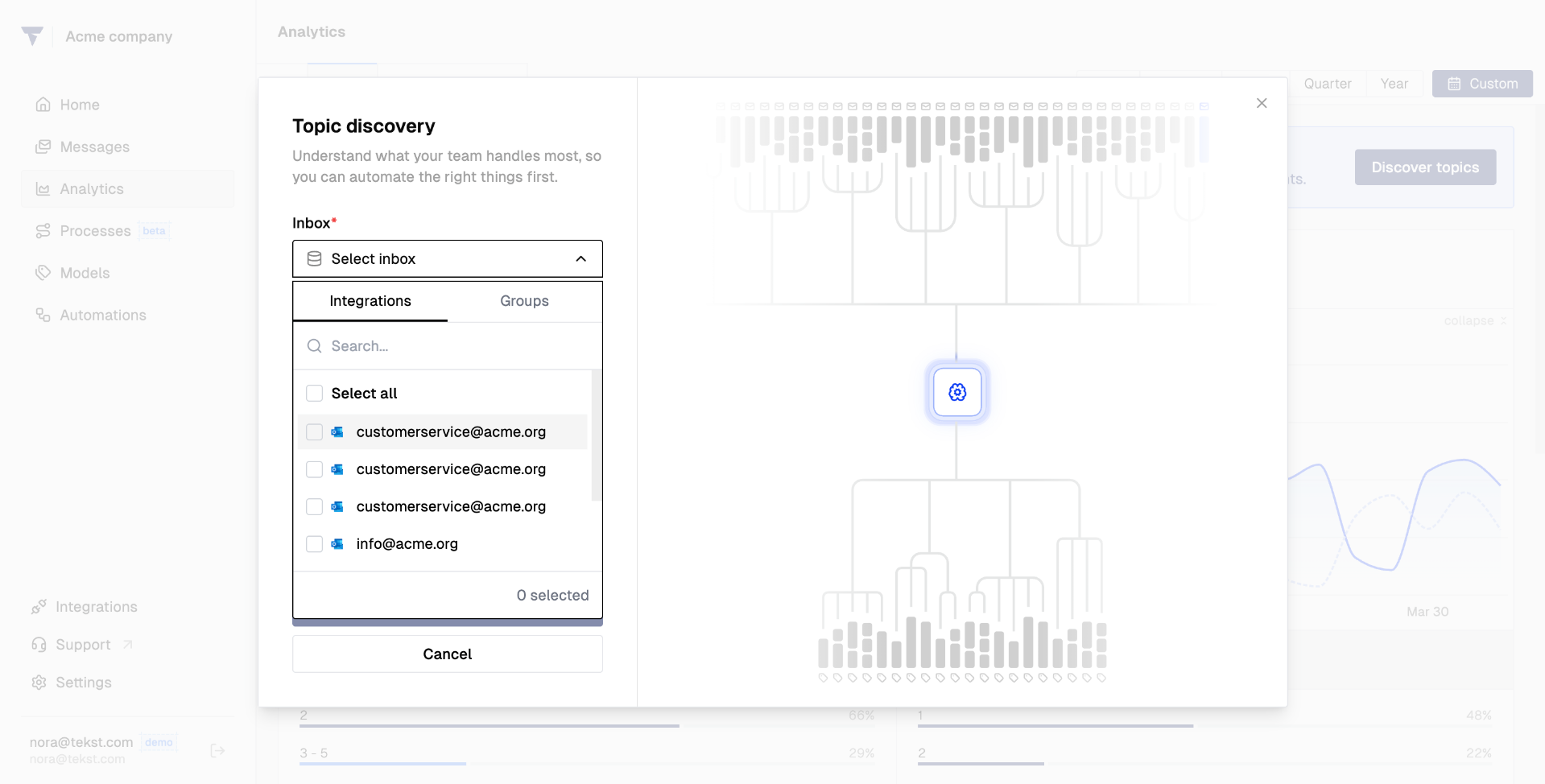Image resolution: width=1545 pixels, height=784 pixels.
Task: Tick the checkbox beside info@acme.org
Action: coord(315,544)
